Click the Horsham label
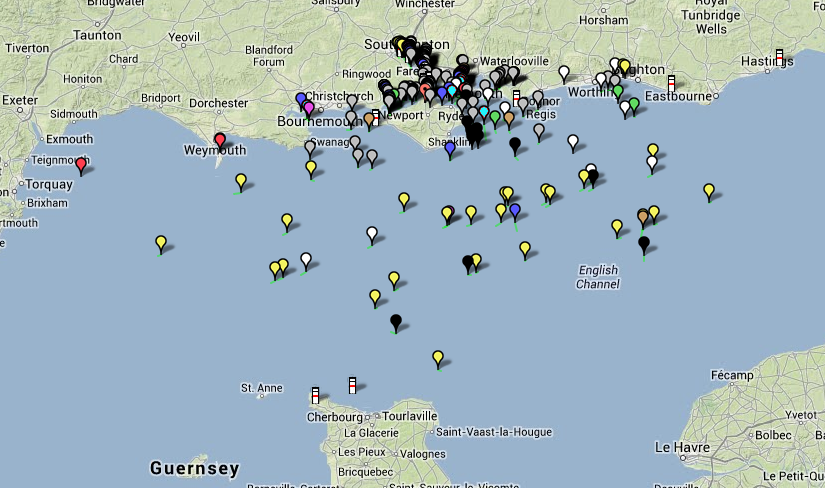Viewport: 825px width, 488px height. coord(603,20)
